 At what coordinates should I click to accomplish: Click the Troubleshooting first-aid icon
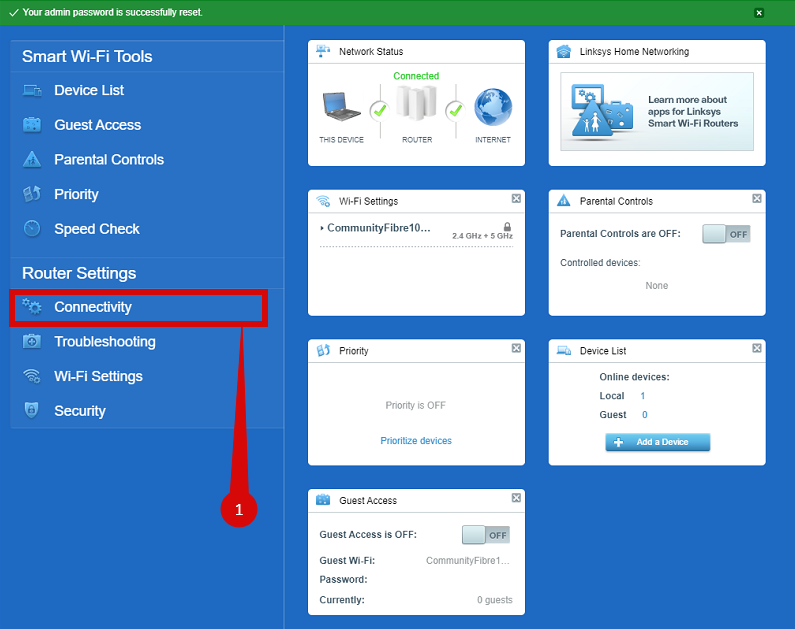click(x=32, y=342)
